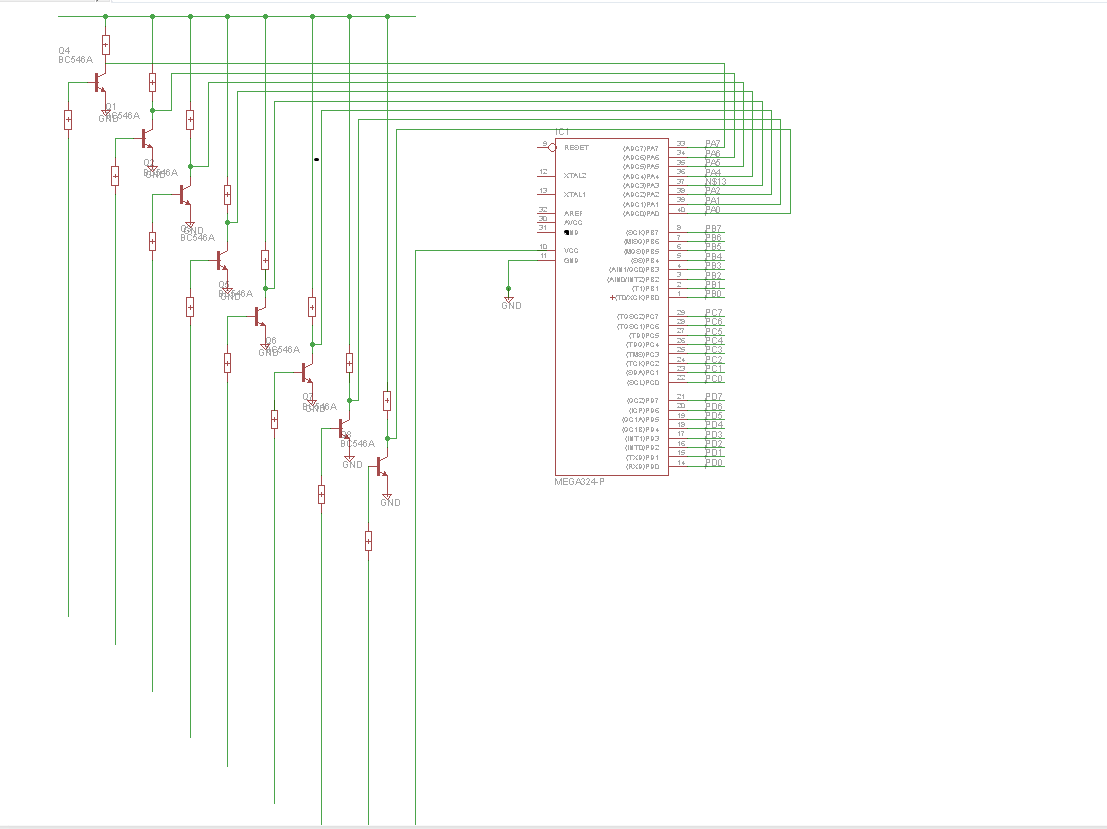Screen dimensions: 1107x829
Task: Click the PA7 net label
Action: tap(713, 143)
